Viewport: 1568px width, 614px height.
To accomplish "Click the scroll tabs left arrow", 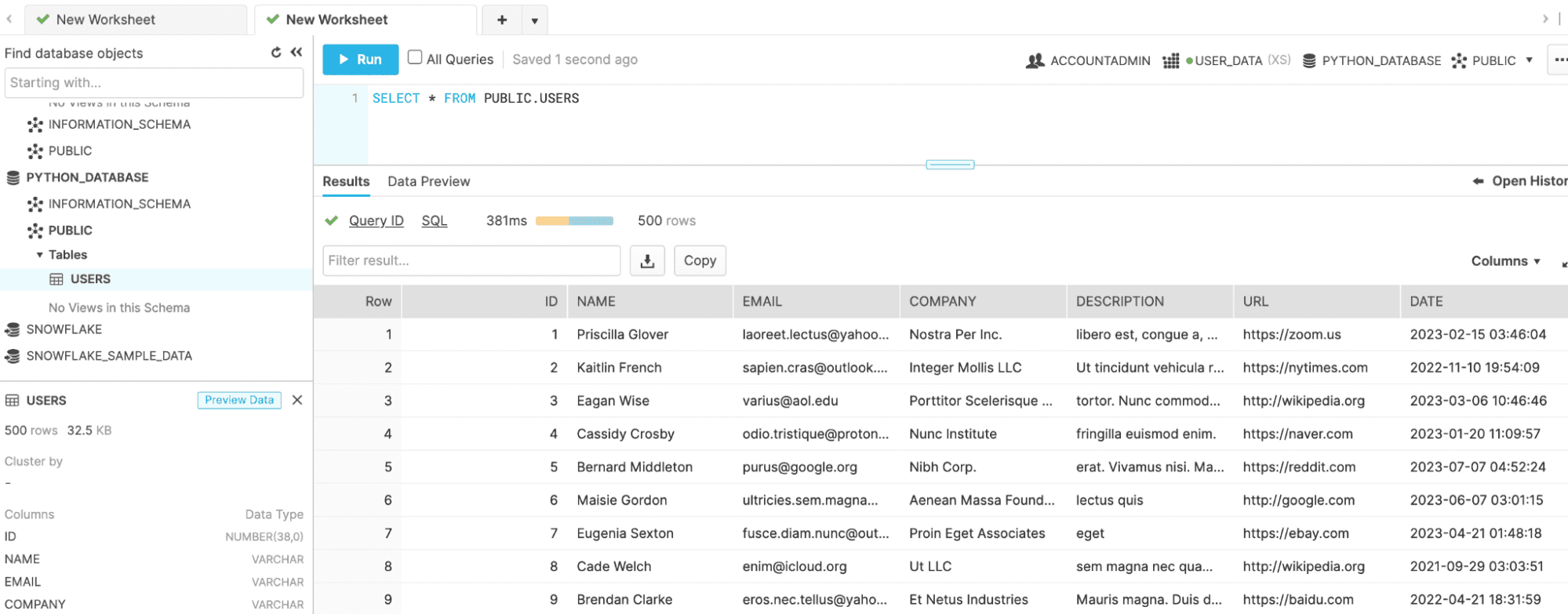I will pos(9,19).
